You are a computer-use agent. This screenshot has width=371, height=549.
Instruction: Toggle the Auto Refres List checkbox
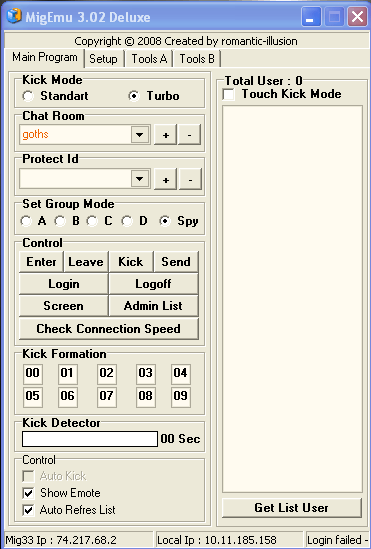tap(28, 510)
